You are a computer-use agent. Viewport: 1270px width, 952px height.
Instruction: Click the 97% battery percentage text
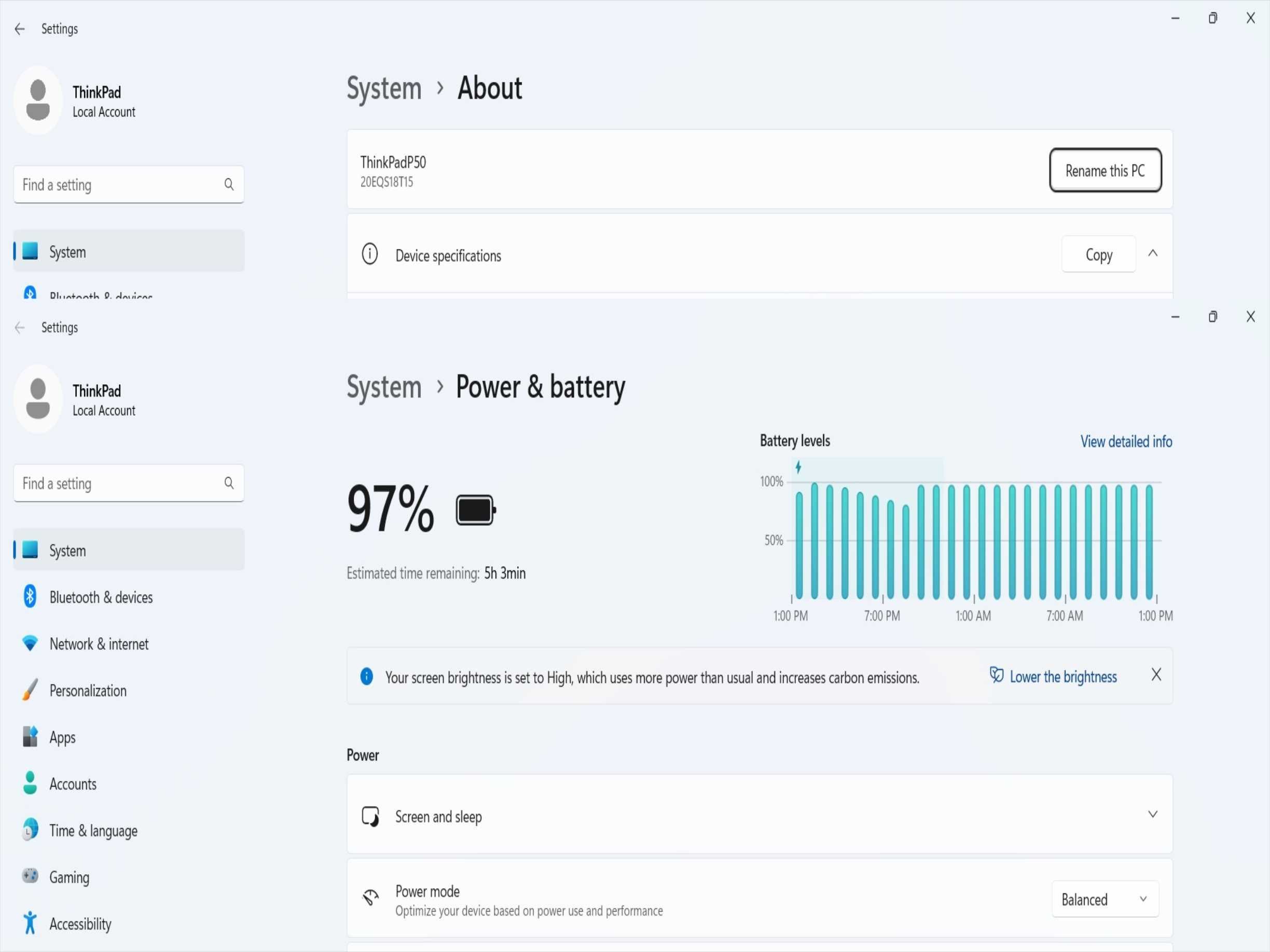coord(391,509)
